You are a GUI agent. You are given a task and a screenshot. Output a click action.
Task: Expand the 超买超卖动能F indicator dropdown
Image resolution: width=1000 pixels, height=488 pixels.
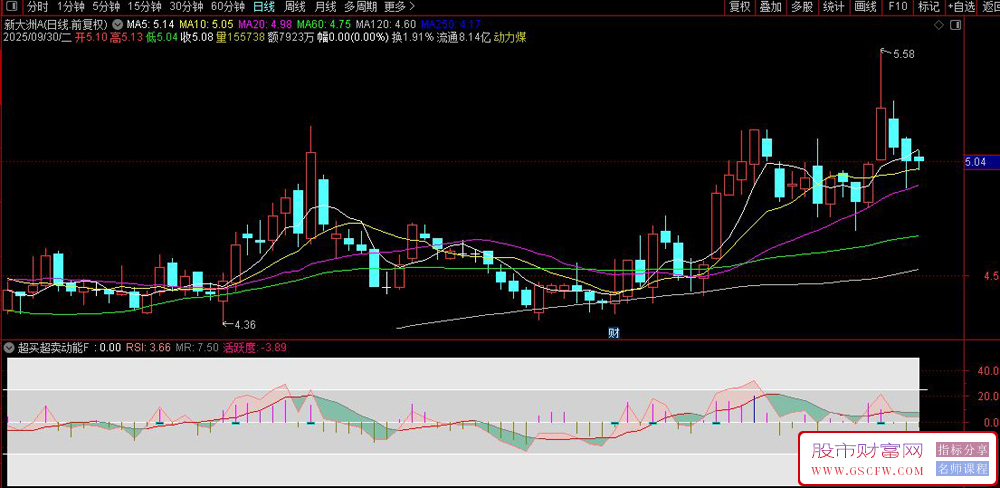(8, 349)
